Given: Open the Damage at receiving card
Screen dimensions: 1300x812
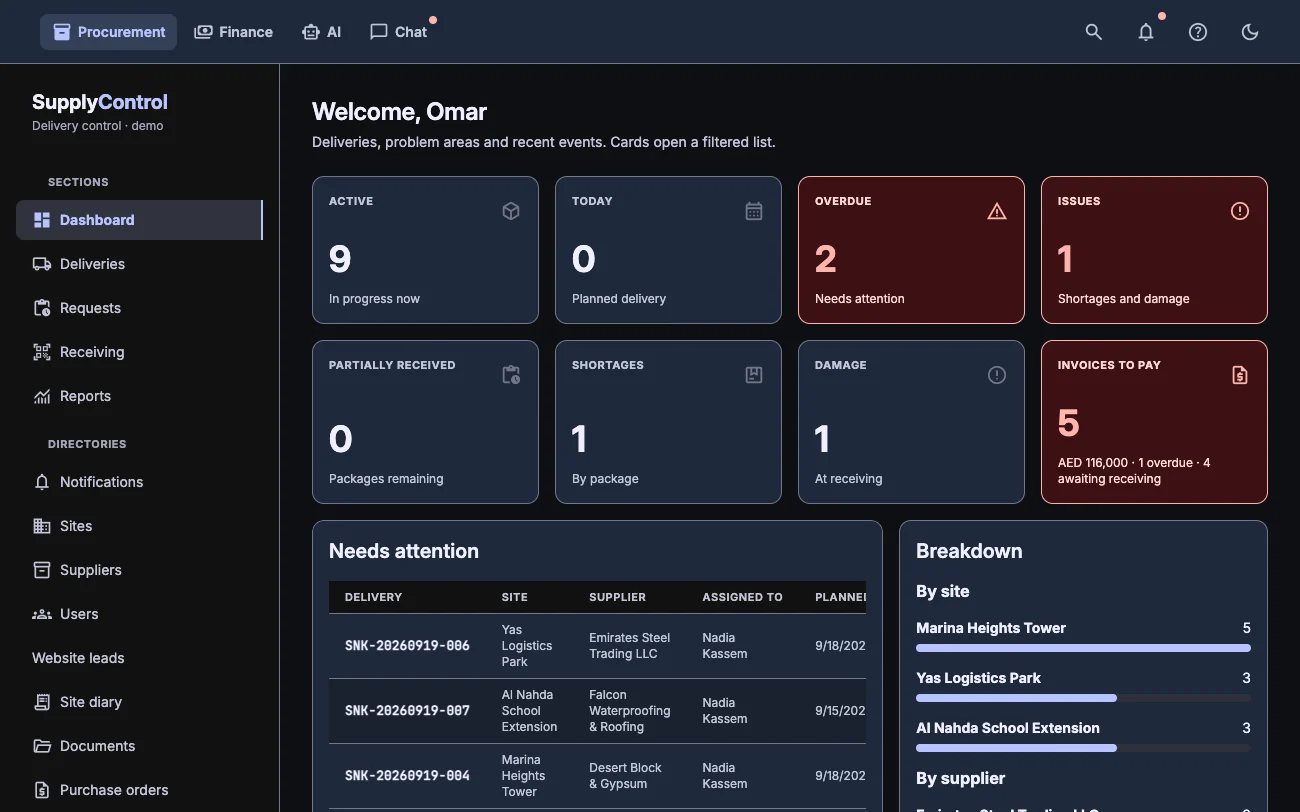Looking at the screenshot, I should click(x=911, y=422).
